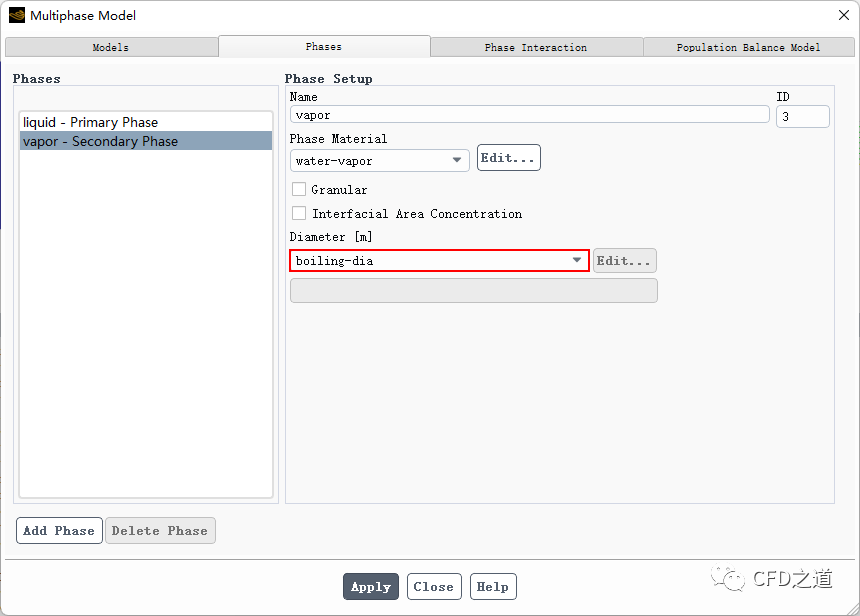
Task: Click the phase ID field
Action: click(x=802, y=117)
